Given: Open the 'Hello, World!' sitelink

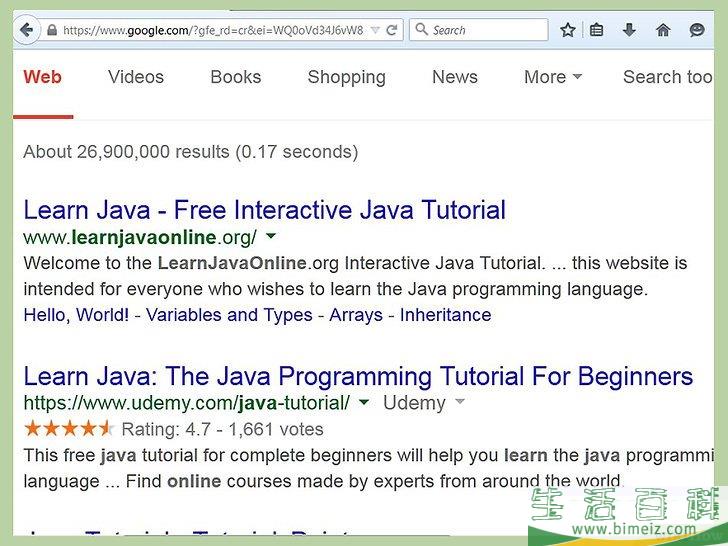Looking at the screenshot, I should [76, 315].
